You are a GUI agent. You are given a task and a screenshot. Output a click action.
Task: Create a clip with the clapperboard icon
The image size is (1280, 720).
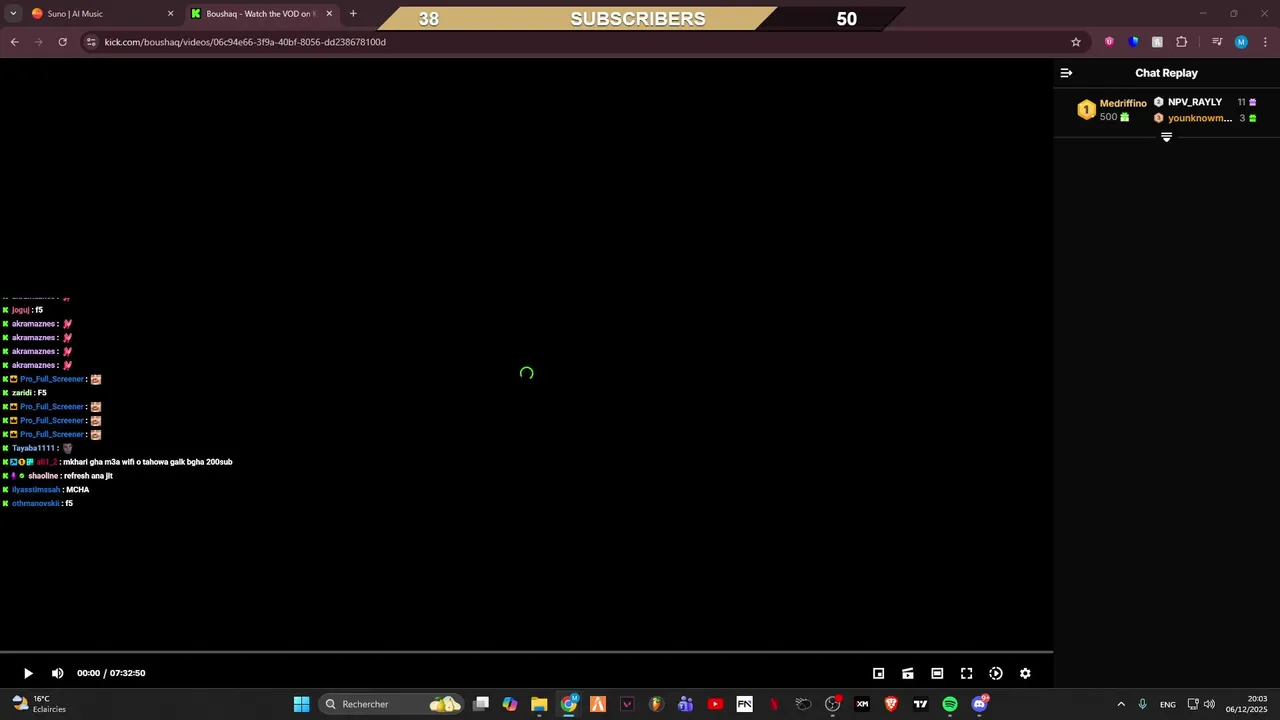(908, 673)
